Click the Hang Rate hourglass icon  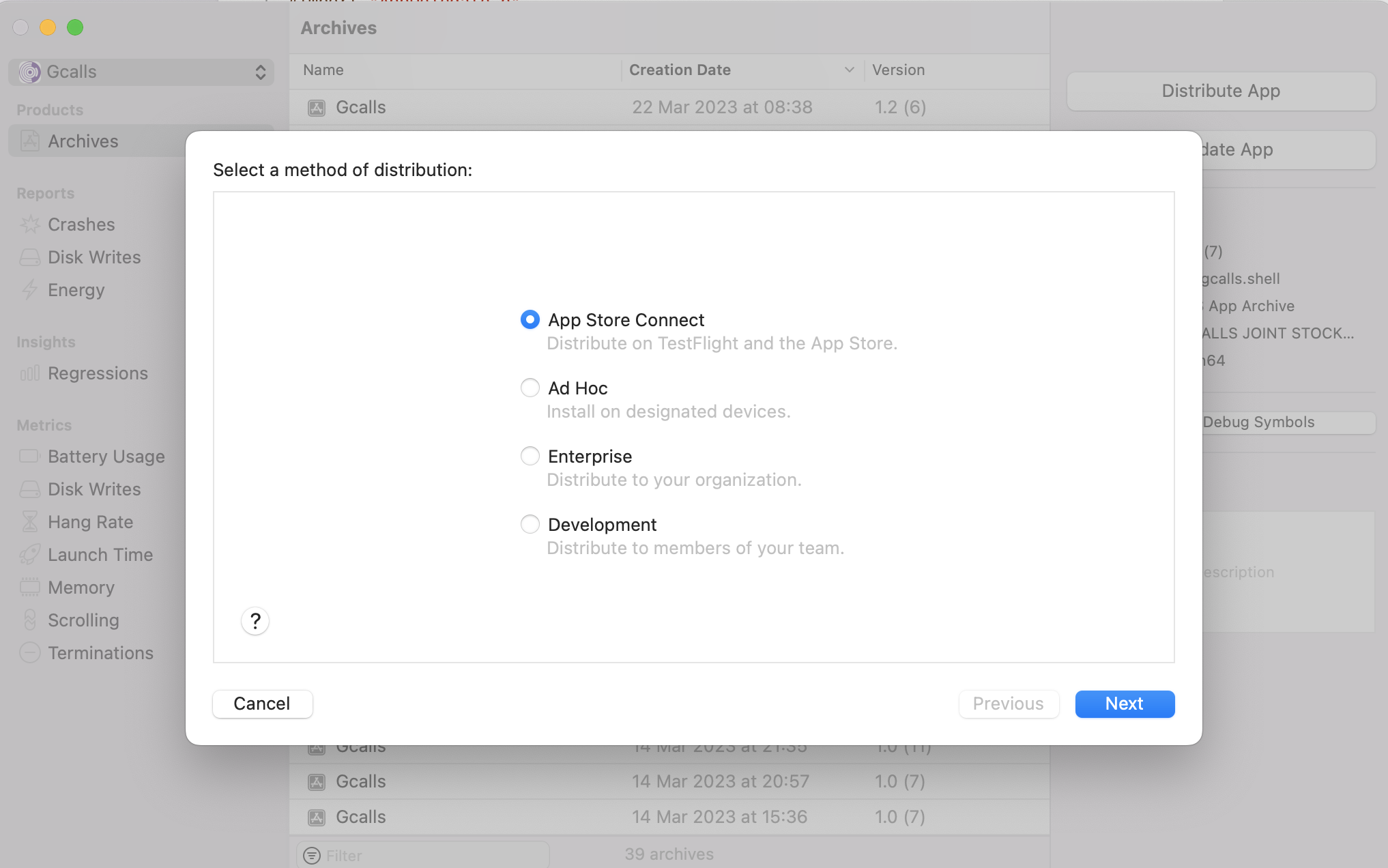pos(30,522)
